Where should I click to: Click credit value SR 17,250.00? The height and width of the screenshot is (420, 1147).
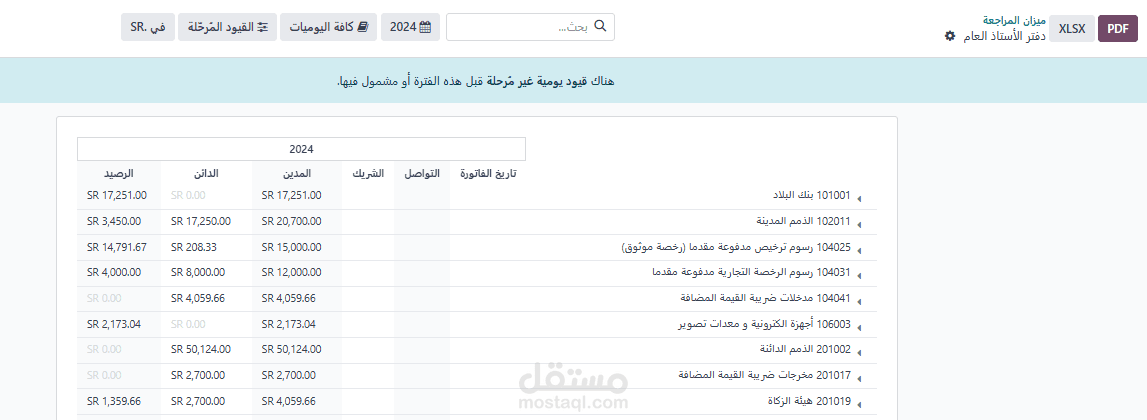tap(201, 221)
